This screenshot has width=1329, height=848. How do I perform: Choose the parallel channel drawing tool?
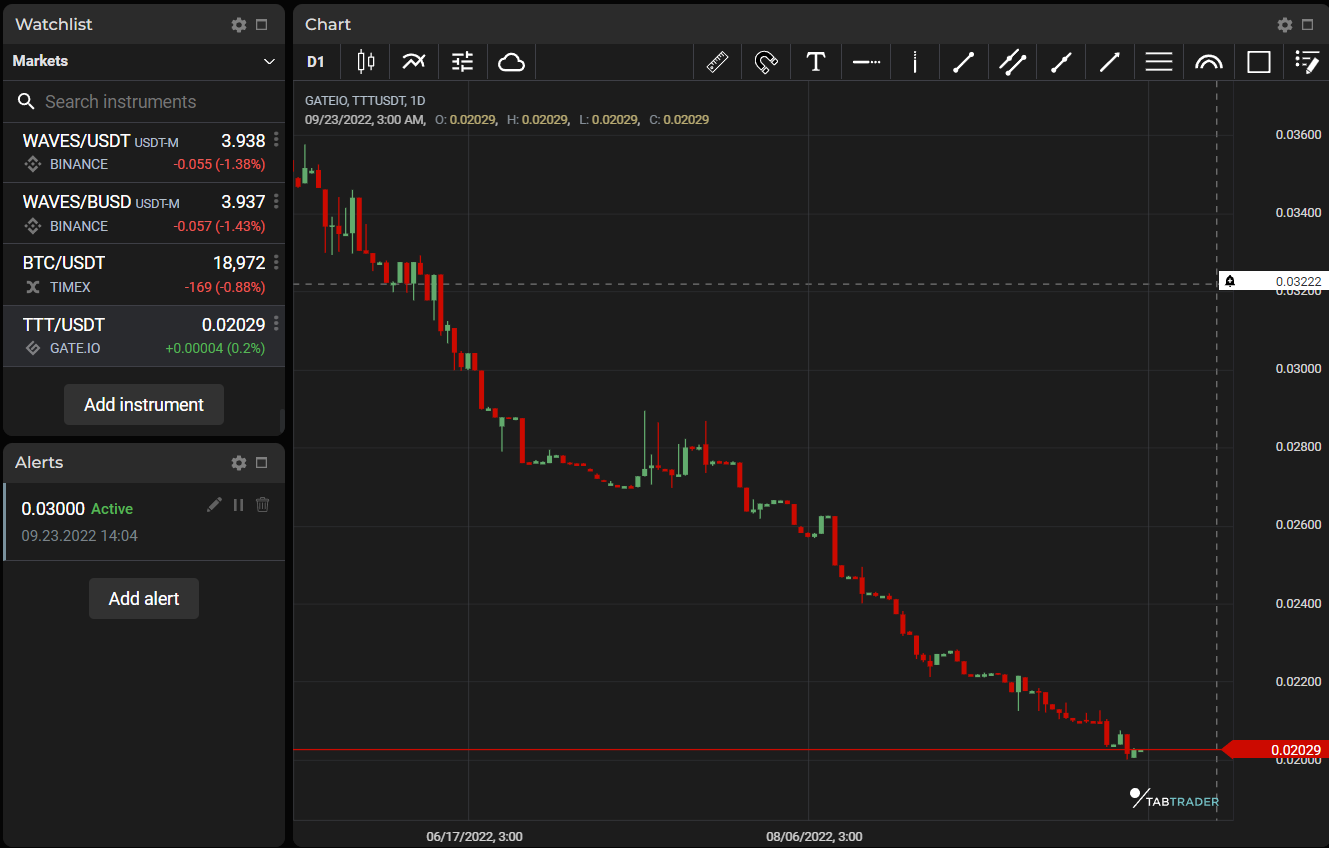click(x=1012, y=61)
